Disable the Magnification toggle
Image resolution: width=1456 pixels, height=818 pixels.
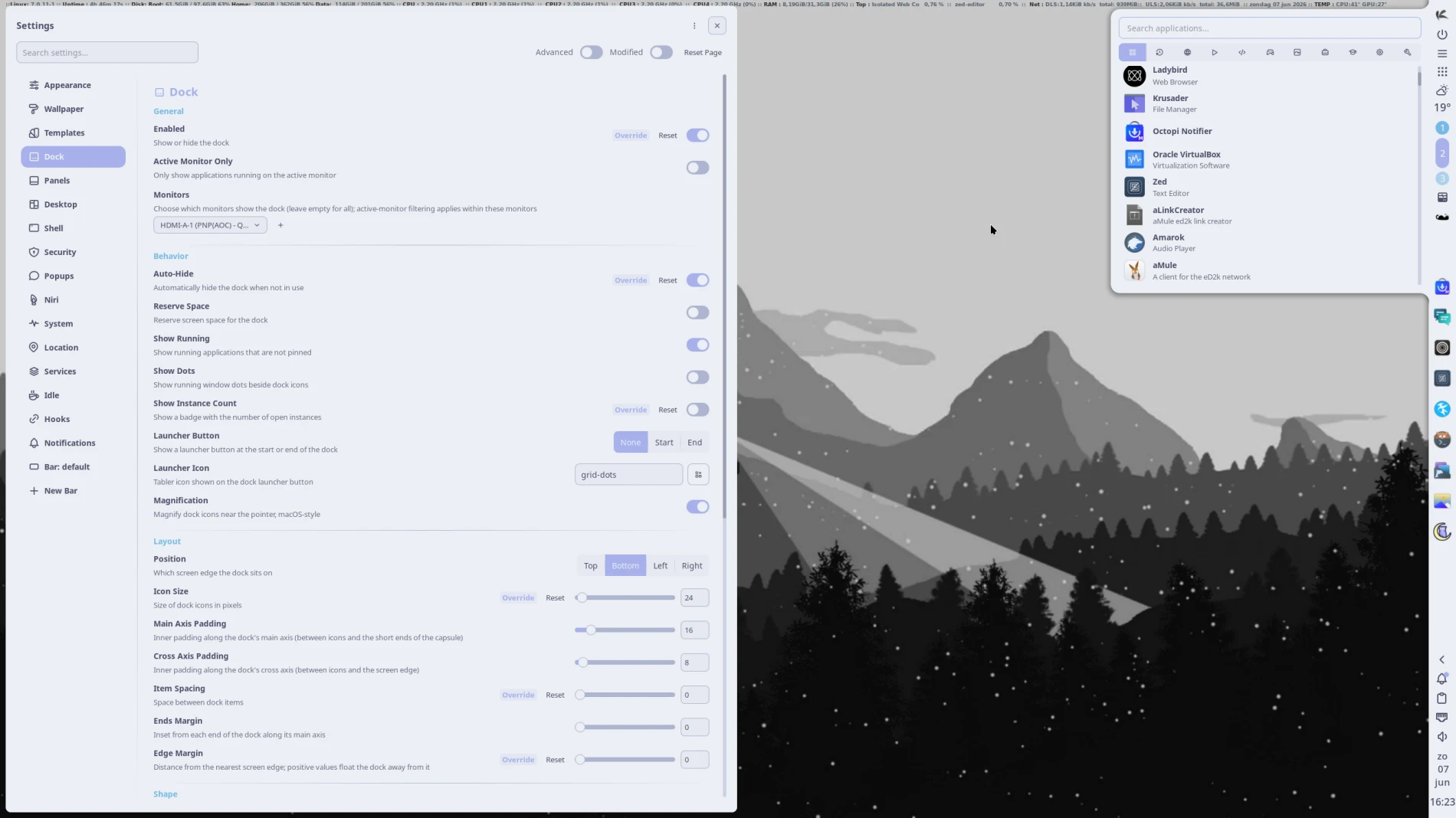(697, 507)
